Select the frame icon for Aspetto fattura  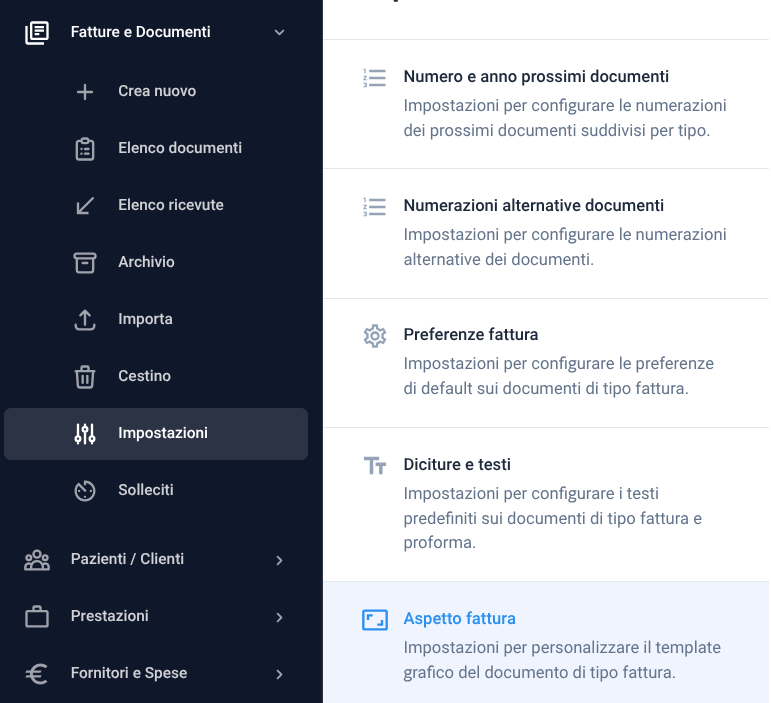click(375, 619)
